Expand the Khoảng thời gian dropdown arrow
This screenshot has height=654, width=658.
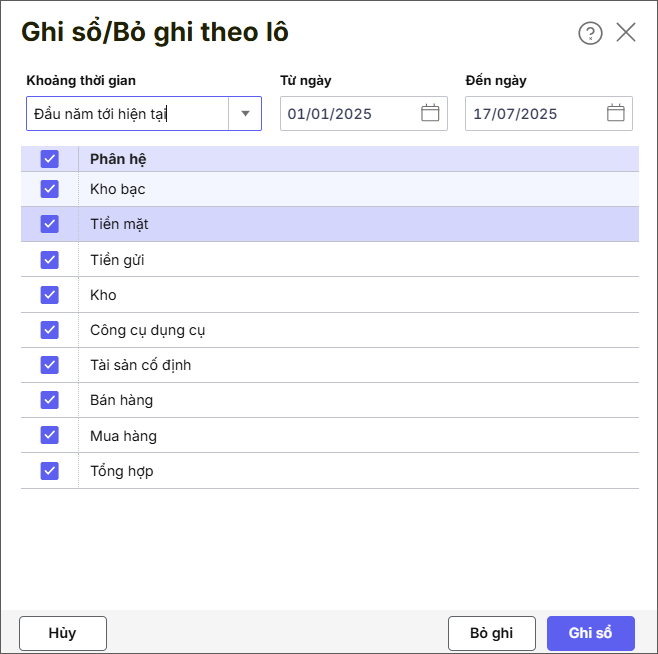tap(245, 113)
